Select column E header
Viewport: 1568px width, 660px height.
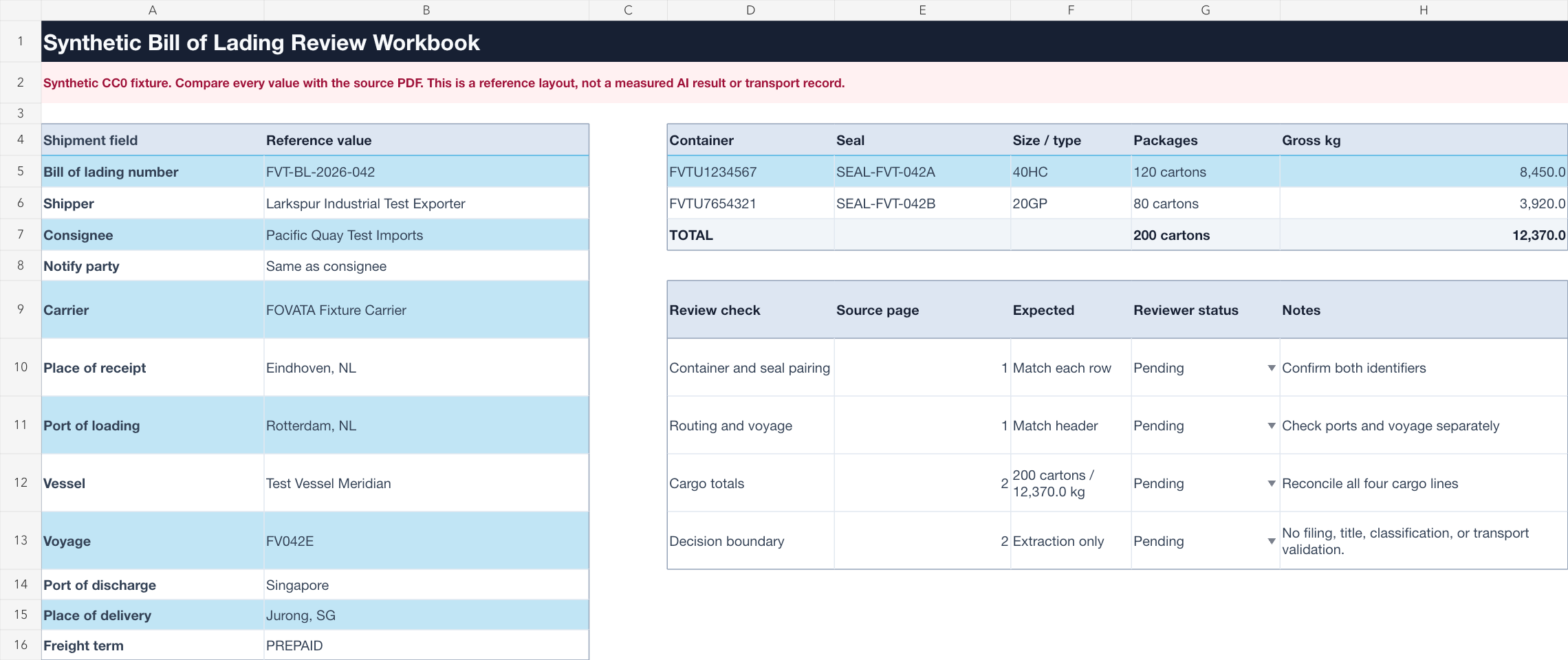click(x=922, y=10)
